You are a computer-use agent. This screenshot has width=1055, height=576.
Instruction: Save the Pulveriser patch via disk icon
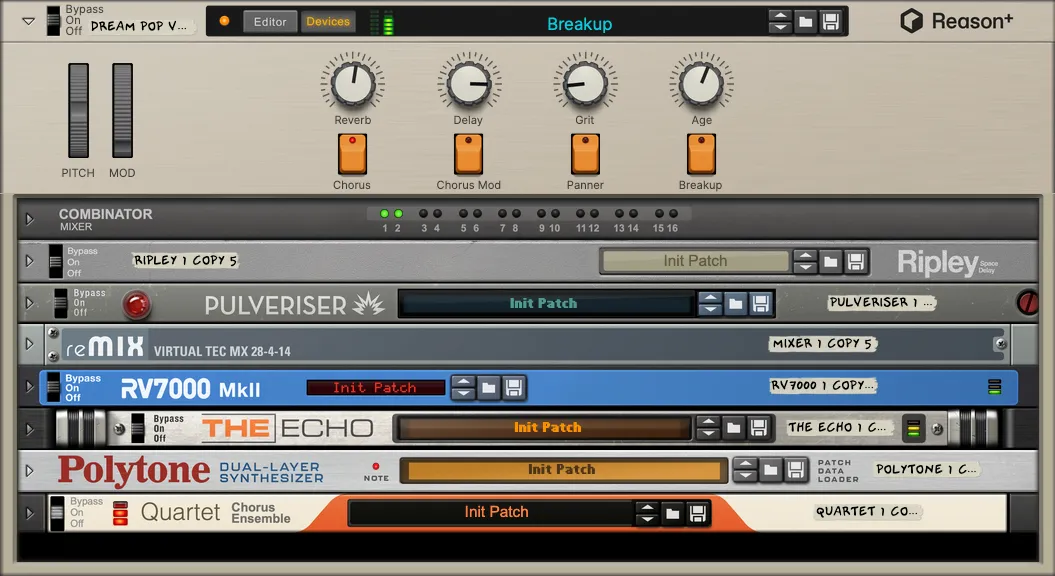[x=761, y=304]
